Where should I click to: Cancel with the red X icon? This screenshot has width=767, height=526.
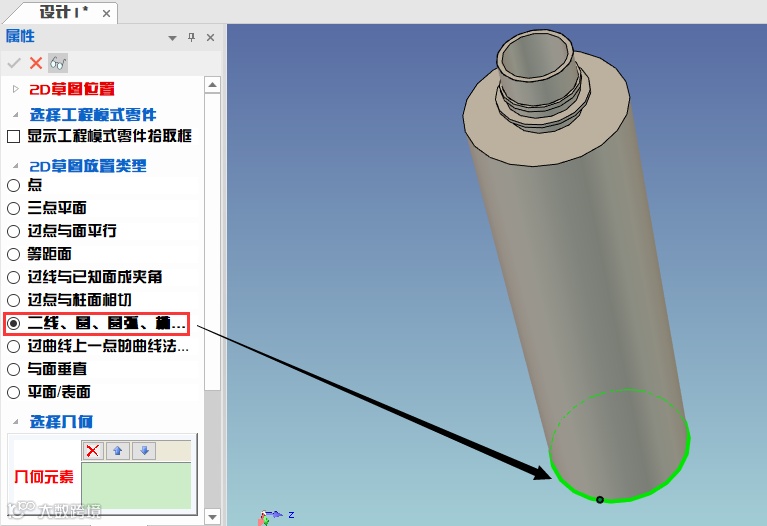36,63
